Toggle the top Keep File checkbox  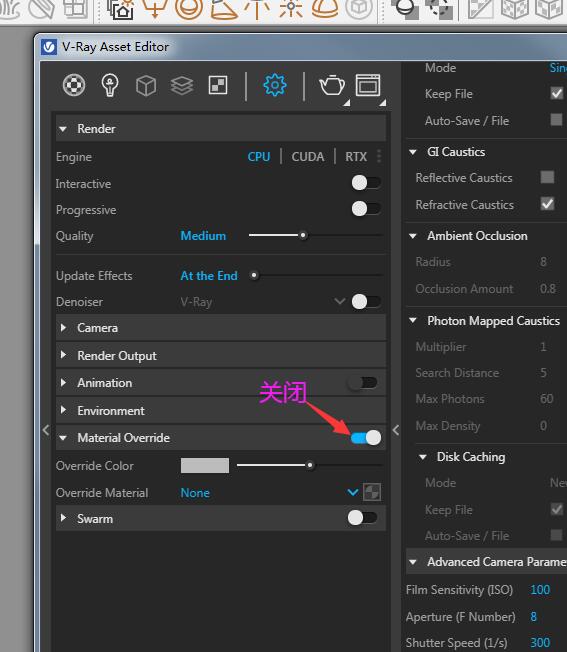pos(557,93)
